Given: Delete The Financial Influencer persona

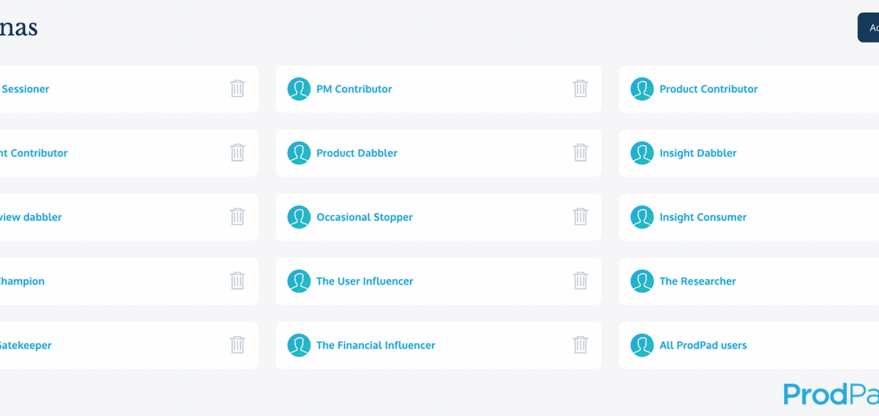Looking at the screenshot, I should [580, 345].
